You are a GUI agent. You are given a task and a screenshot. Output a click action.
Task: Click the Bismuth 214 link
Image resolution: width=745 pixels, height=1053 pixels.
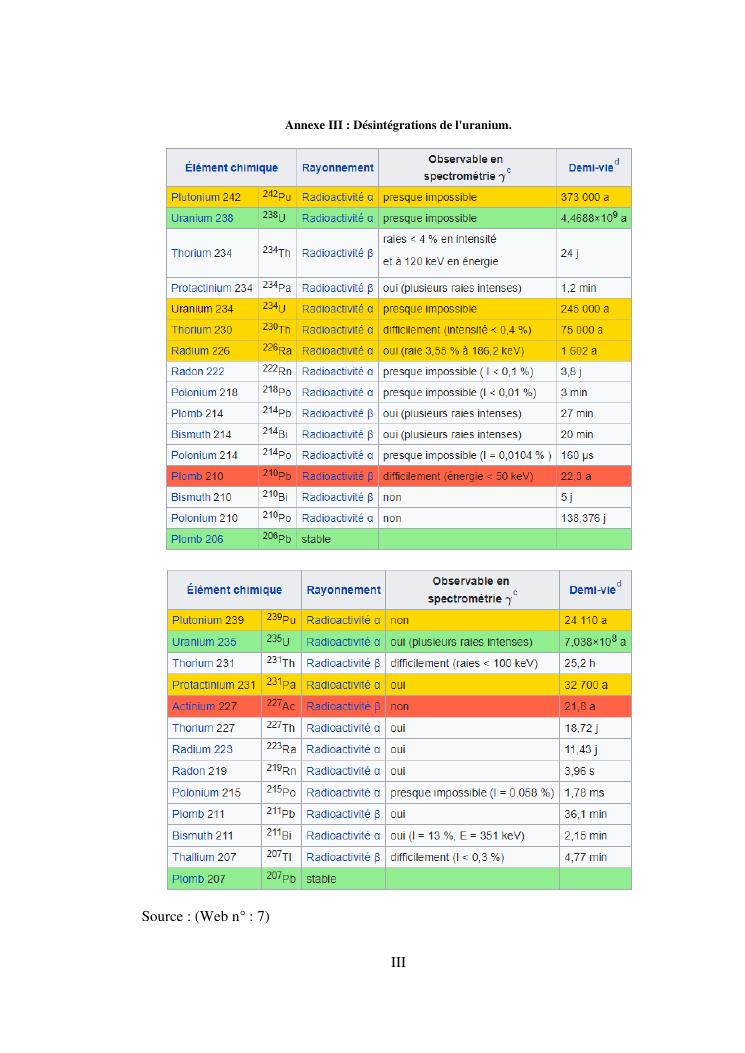[201, 434]
